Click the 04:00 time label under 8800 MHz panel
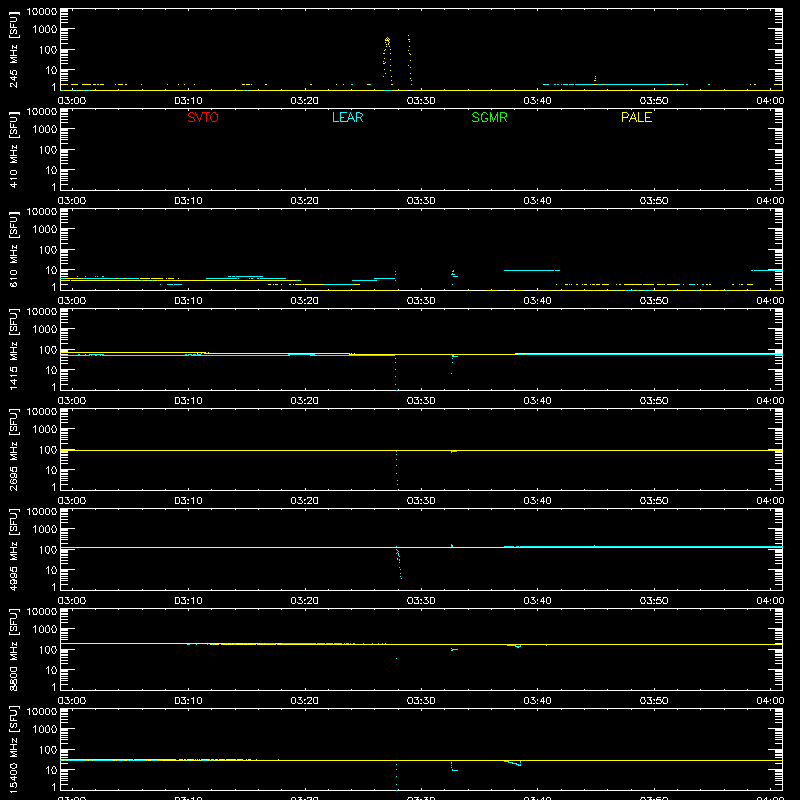 point(770,701)
